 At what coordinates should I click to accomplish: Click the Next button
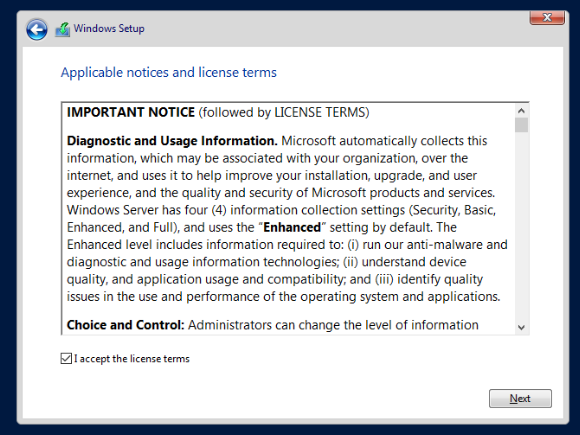tap(520, 398)
